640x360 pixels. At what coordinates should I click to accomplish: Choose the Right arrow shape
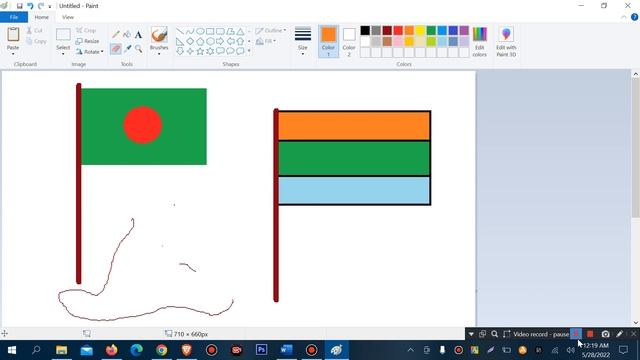220,41
